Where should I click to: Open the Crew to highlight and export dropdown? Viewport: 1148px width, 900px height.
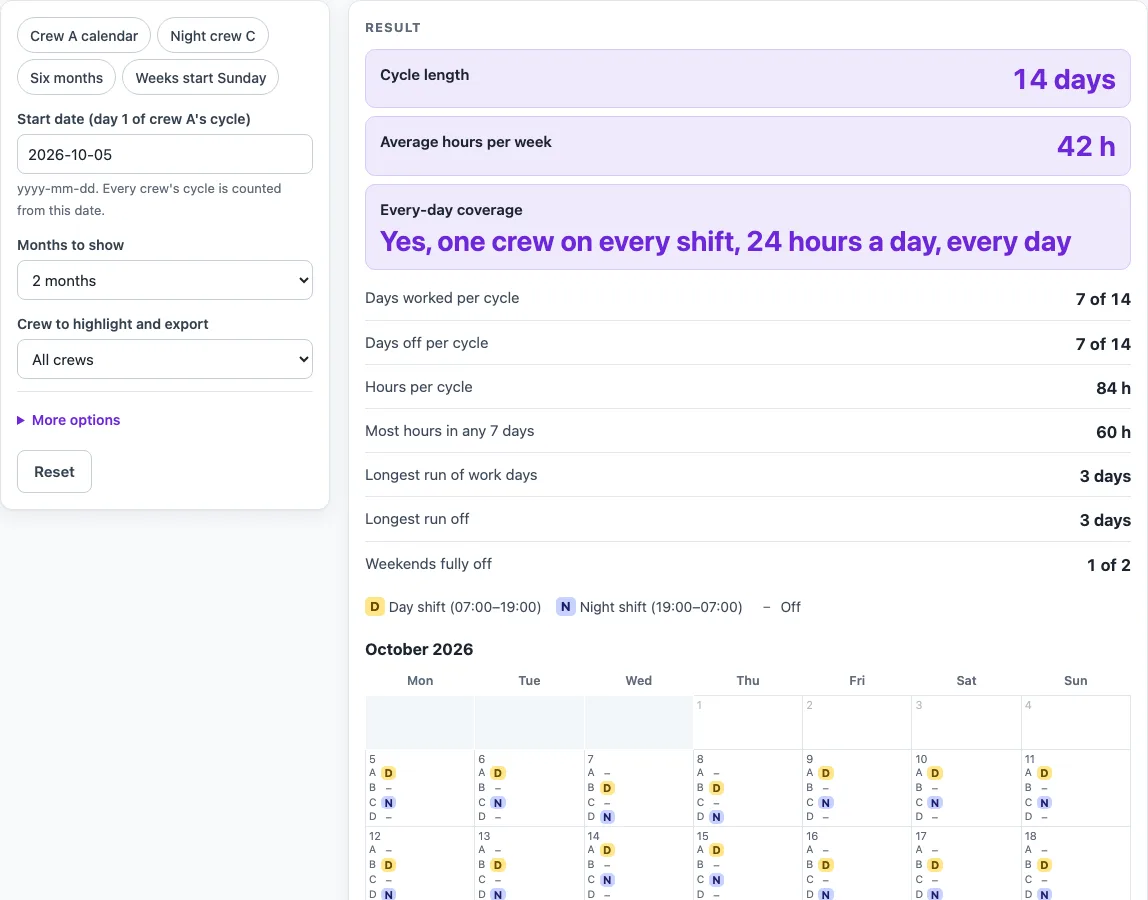pyautogui.click(x=165, y=360)
